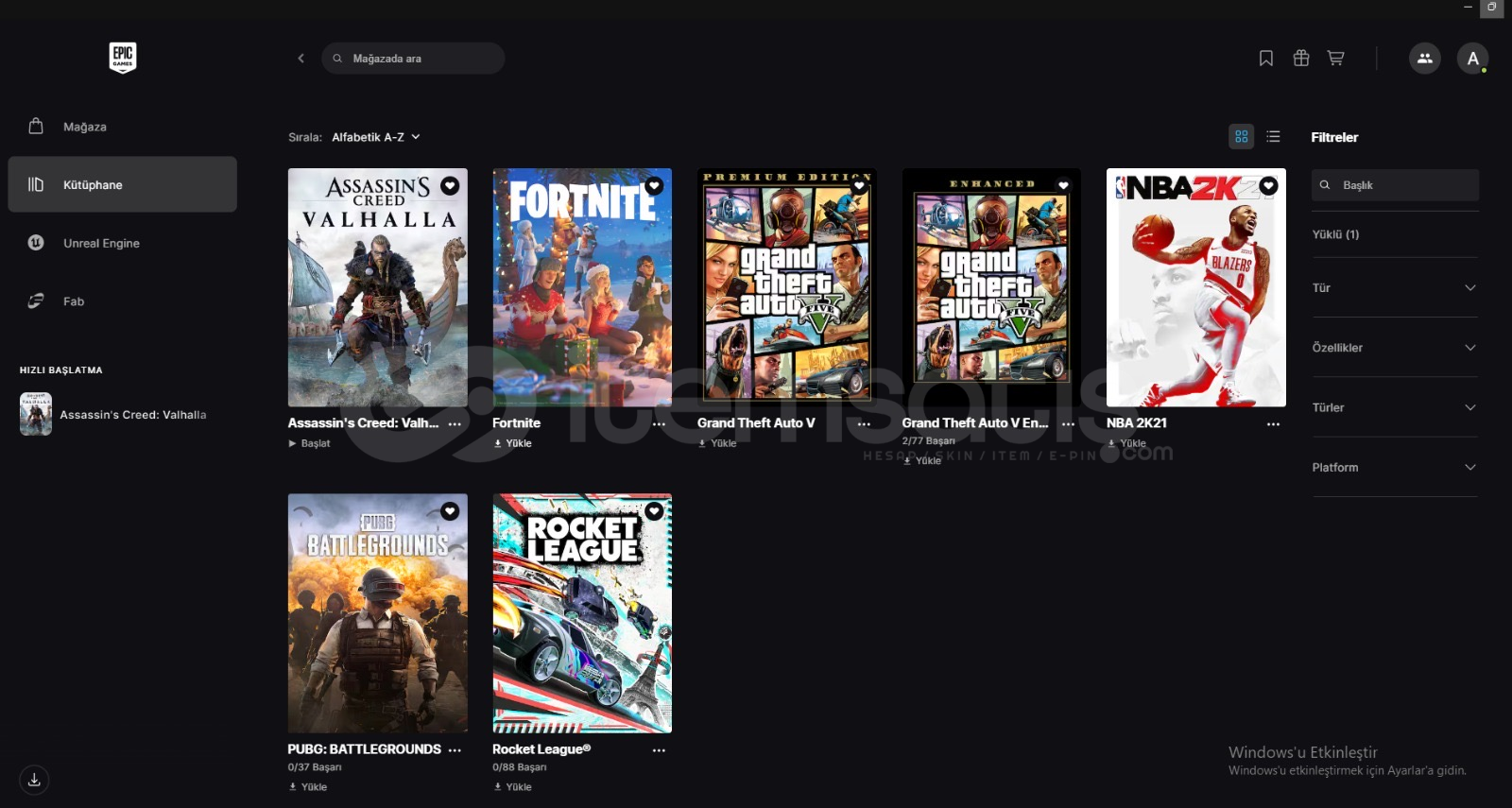Open the Kütüphane library section
Image resolution: width=1512 pixels, height=808 pixels.
pos(123,184)
